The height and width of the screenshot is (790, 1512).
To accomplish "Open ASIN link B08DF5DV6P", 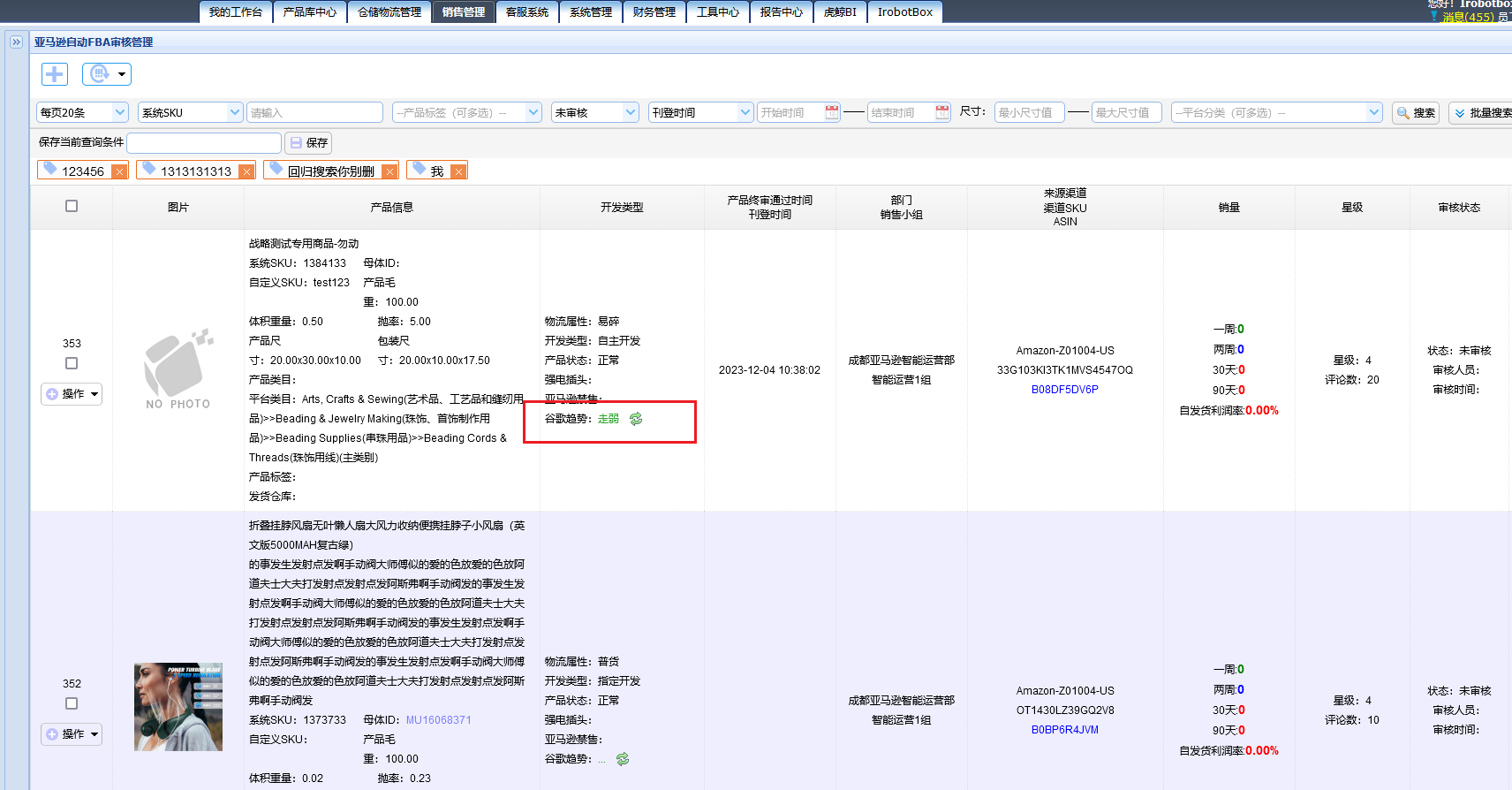I will click(x=1065, y=390).
